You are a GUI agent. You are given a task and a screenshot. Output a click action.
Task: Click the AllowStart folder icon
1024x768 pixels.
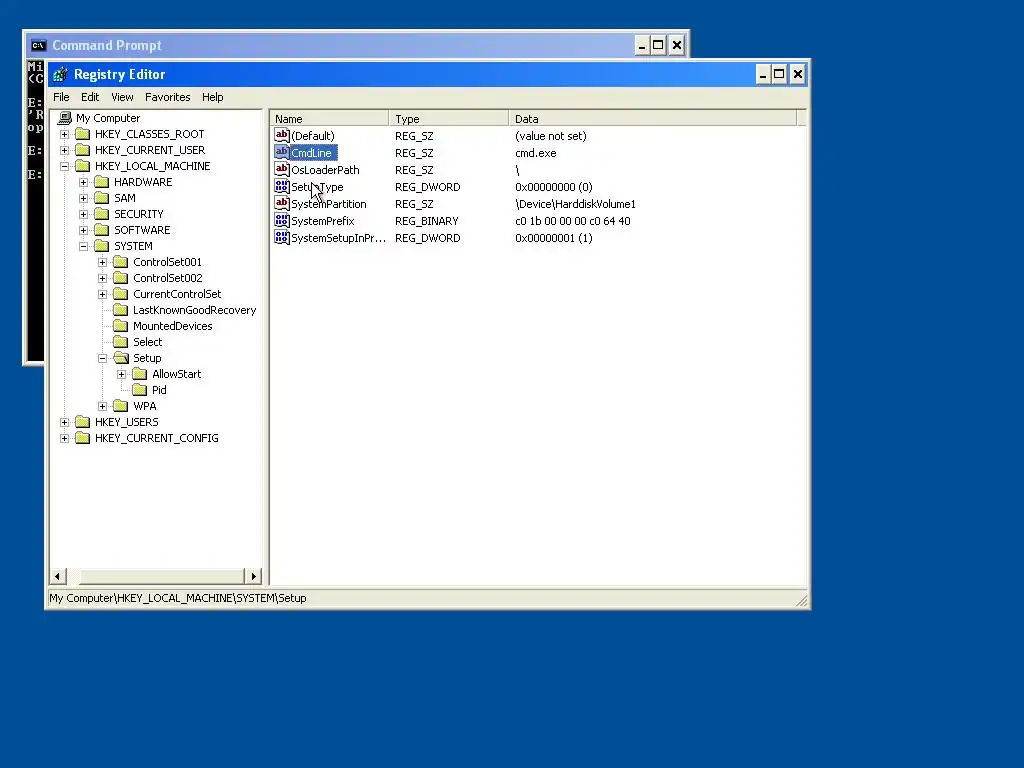[139, 374]
